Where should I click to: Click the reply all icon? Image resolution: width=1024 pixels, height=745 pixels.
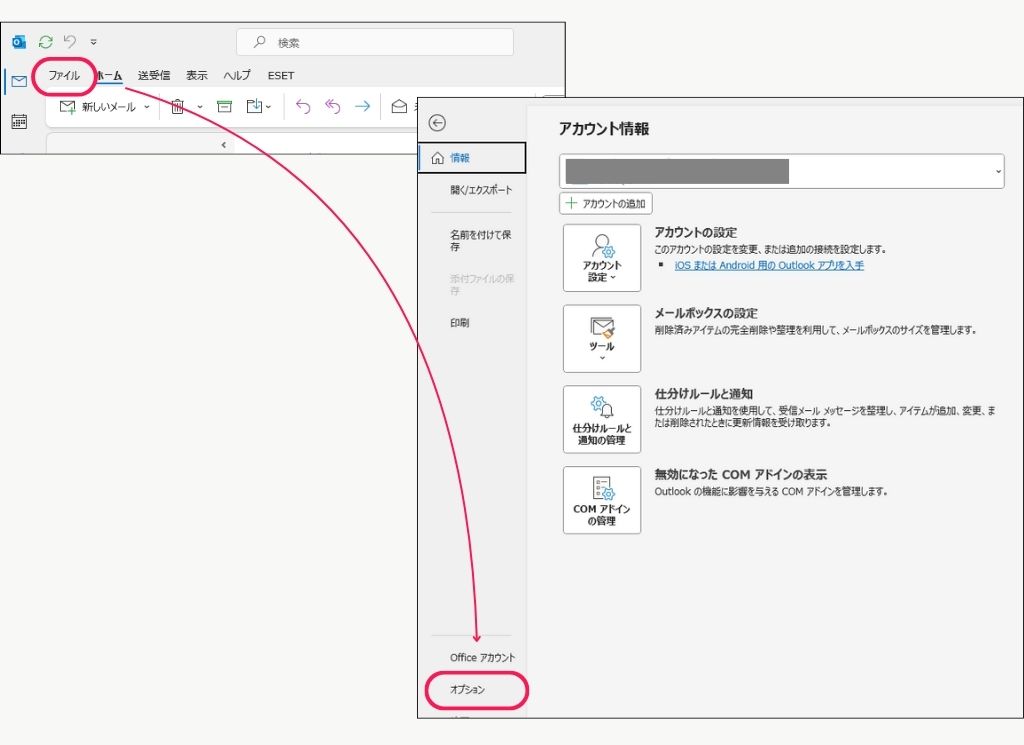[x=333, y=107]
